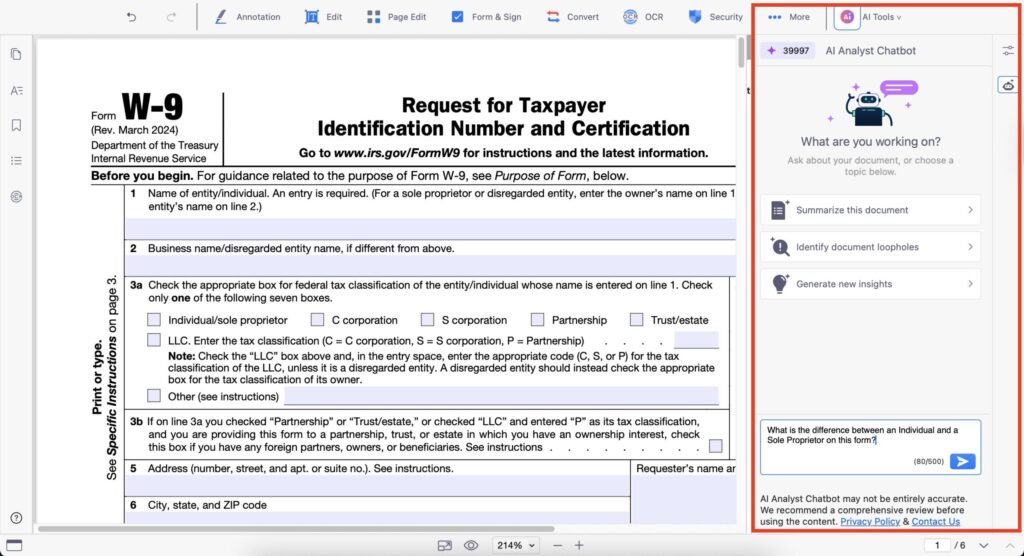Click the fit page view icon
This screenshot has width=1024, height=556.
(445, 546)
